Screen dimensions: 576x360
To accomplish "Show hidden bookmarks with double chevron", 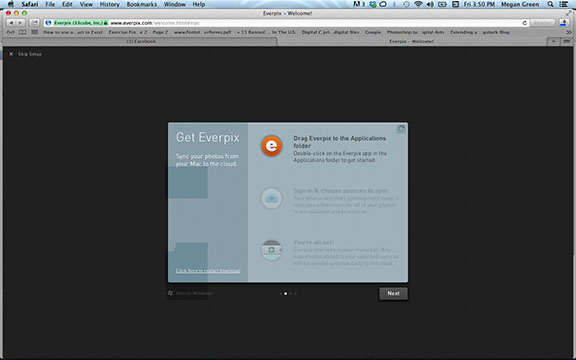I will click(x=569, y=32).
